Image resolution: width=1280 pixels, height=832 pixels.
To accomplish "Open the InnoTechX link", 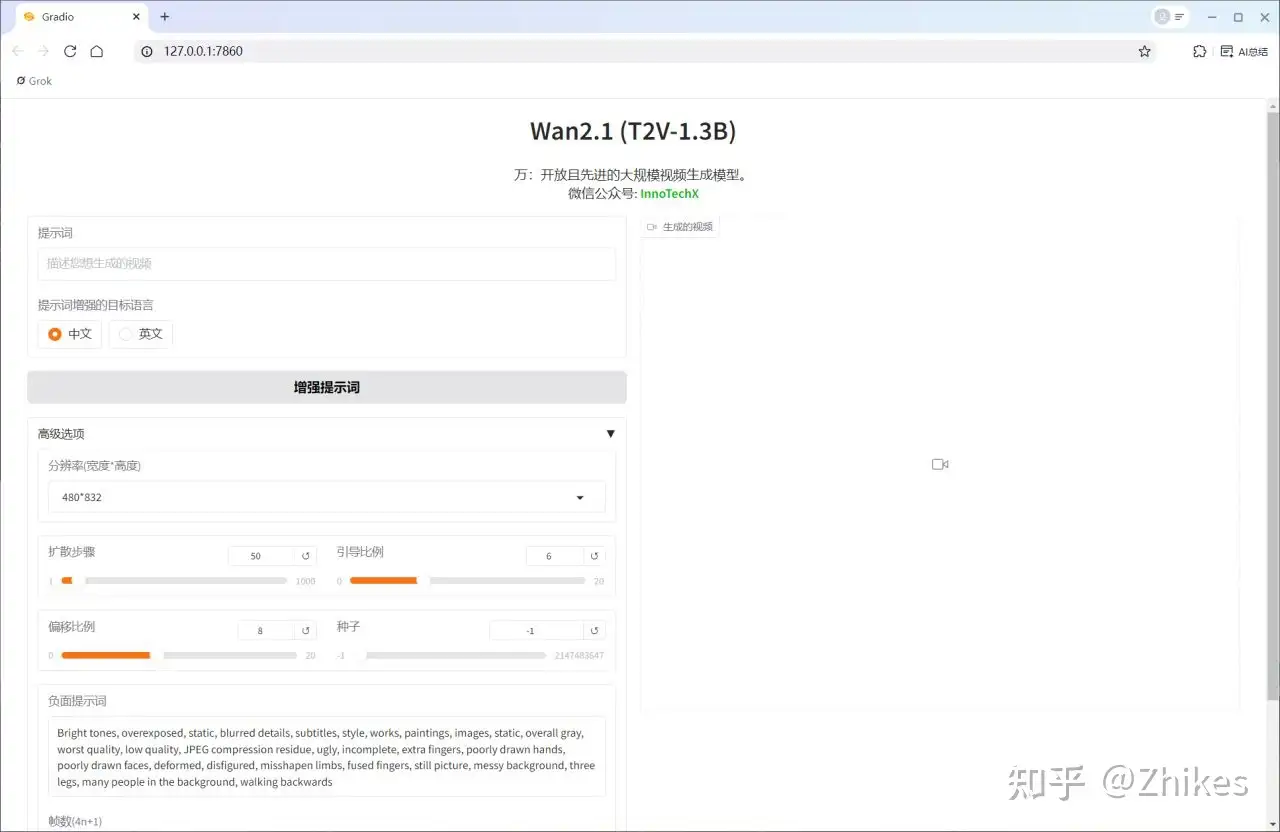I will pyautogui.click(x=669, y=193).
